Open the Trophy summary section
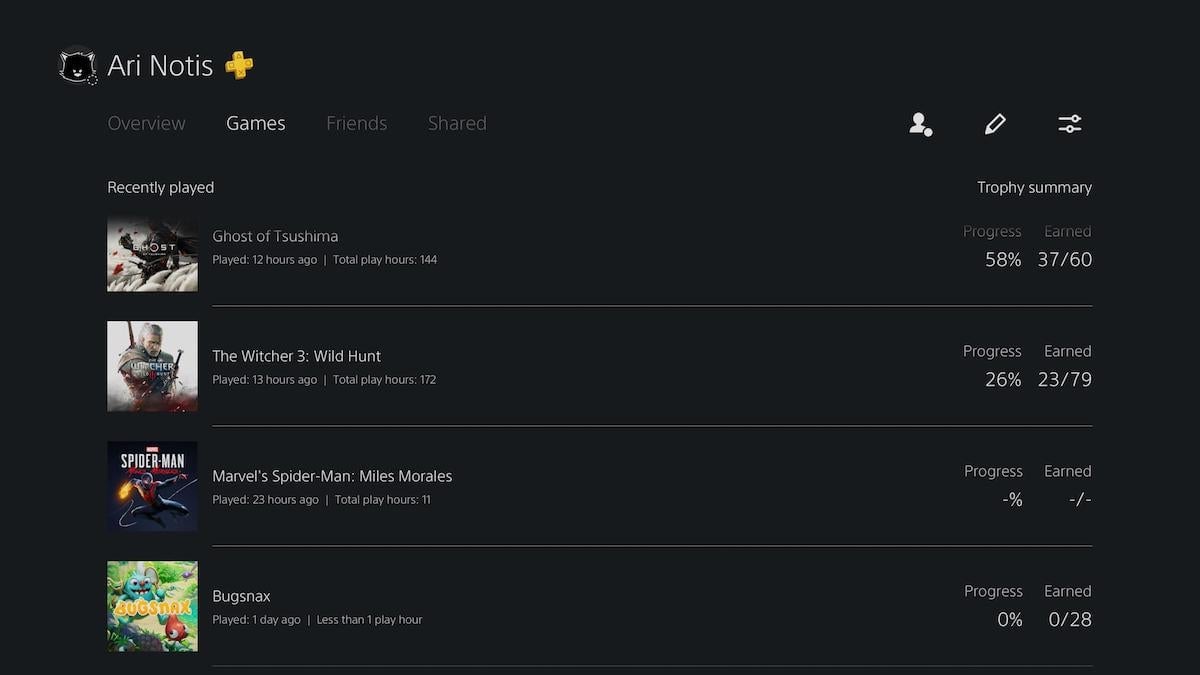 click(1034, 186)
